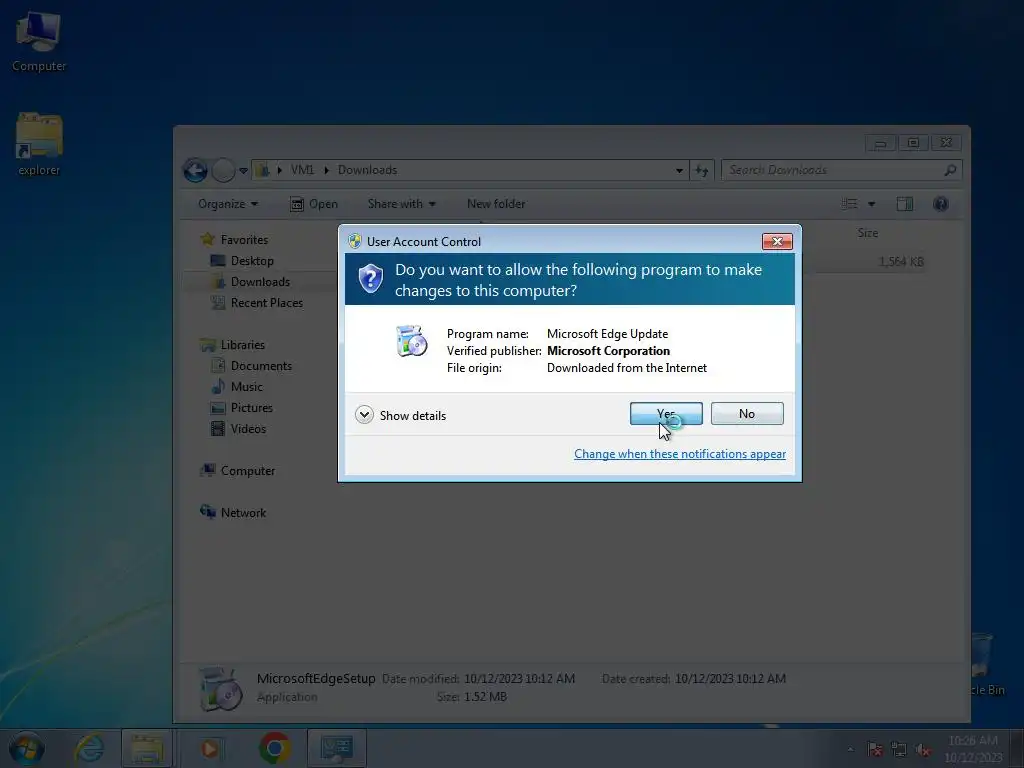The height and width of the screenshot is (768, 1024).
Task: Click the Microsoft Edge Update installer icon
Action: [x=411, y=341]
